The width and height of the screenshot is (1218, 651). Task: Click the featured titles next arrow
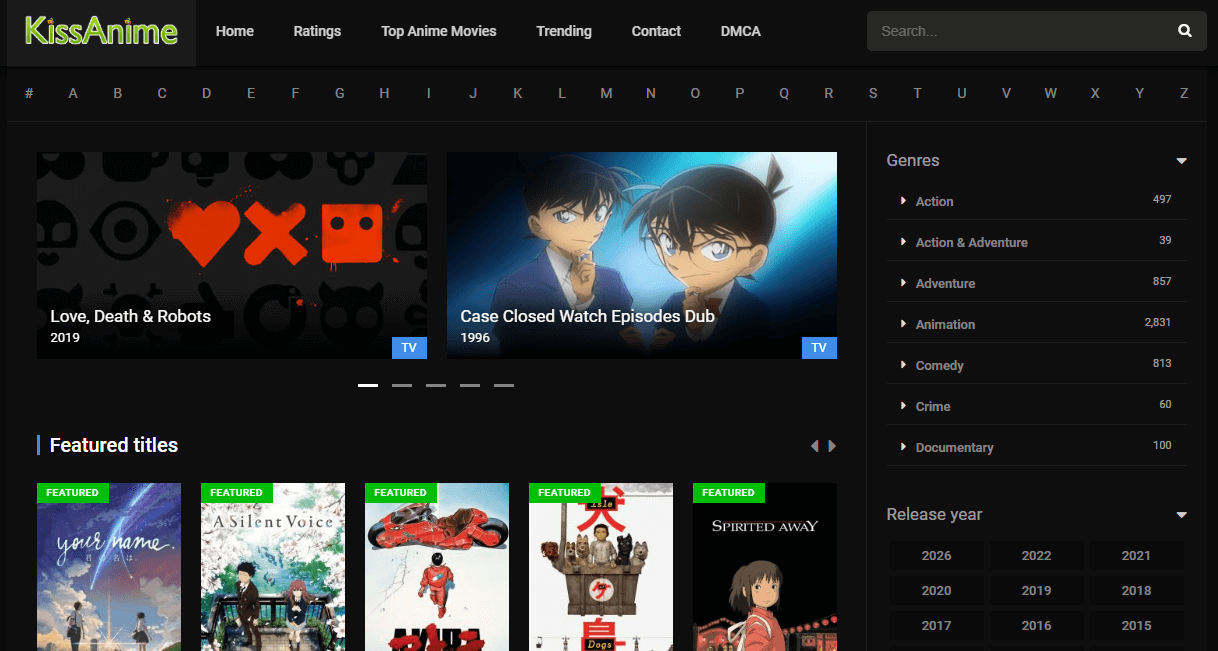click(x=832, y=446)
